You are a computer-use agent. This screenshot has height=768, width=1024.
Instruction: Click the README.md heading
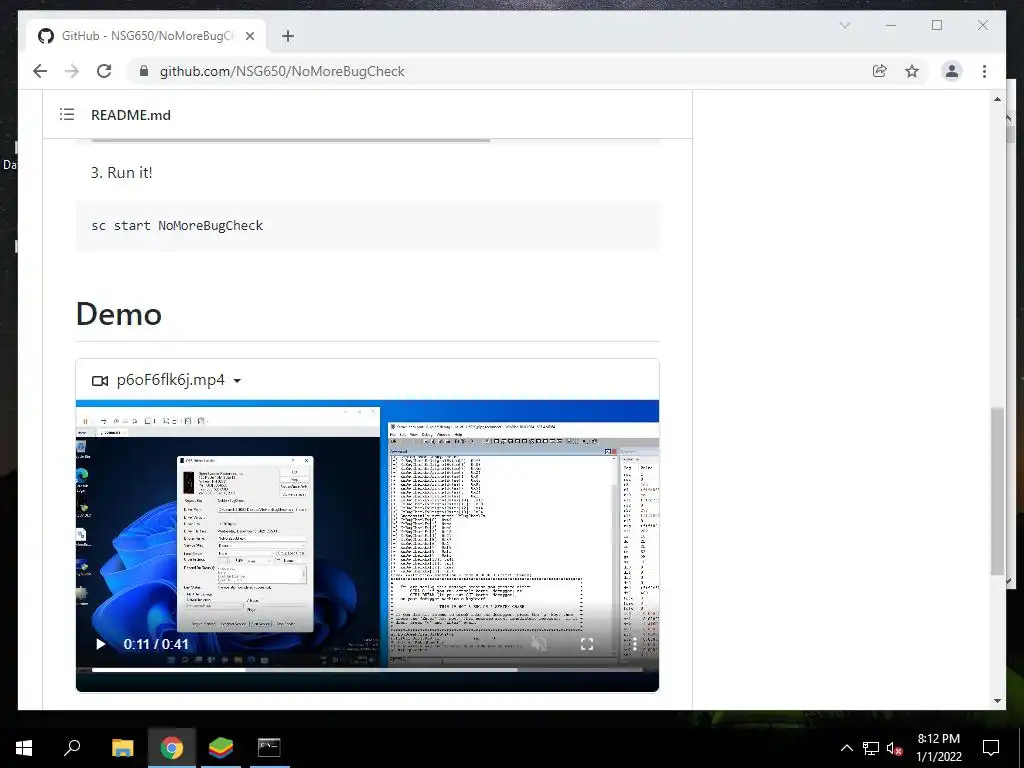[x=131, y=115]
